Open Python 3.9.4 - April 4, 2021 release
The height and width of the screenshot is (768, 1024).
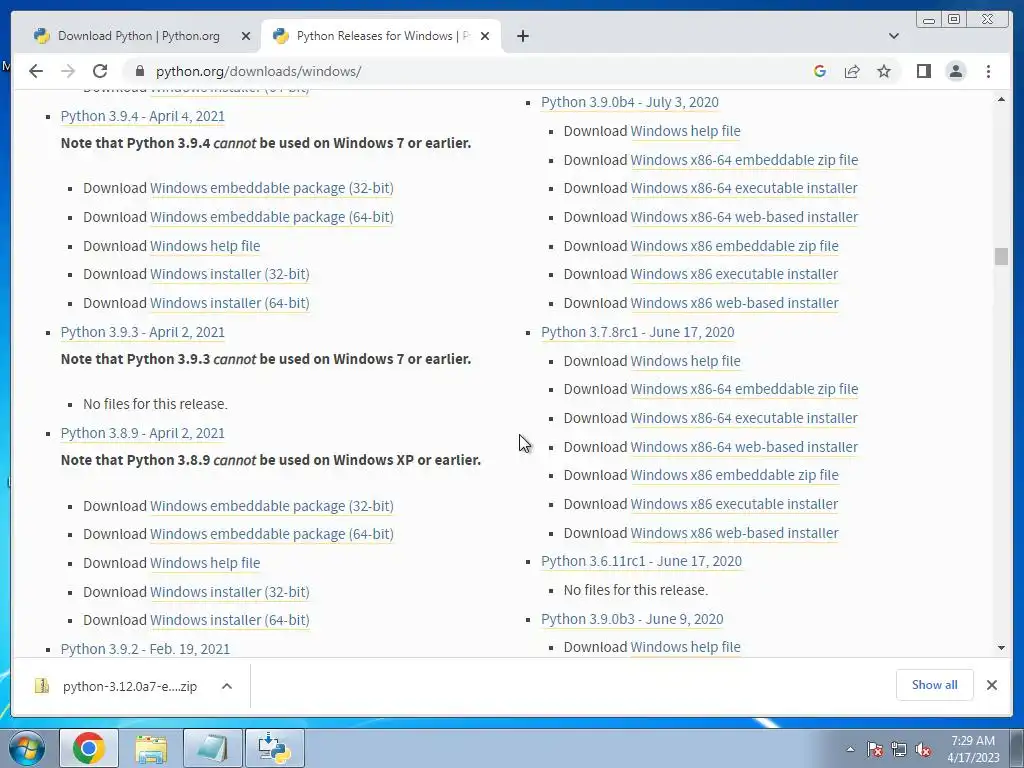pos(142,116)
